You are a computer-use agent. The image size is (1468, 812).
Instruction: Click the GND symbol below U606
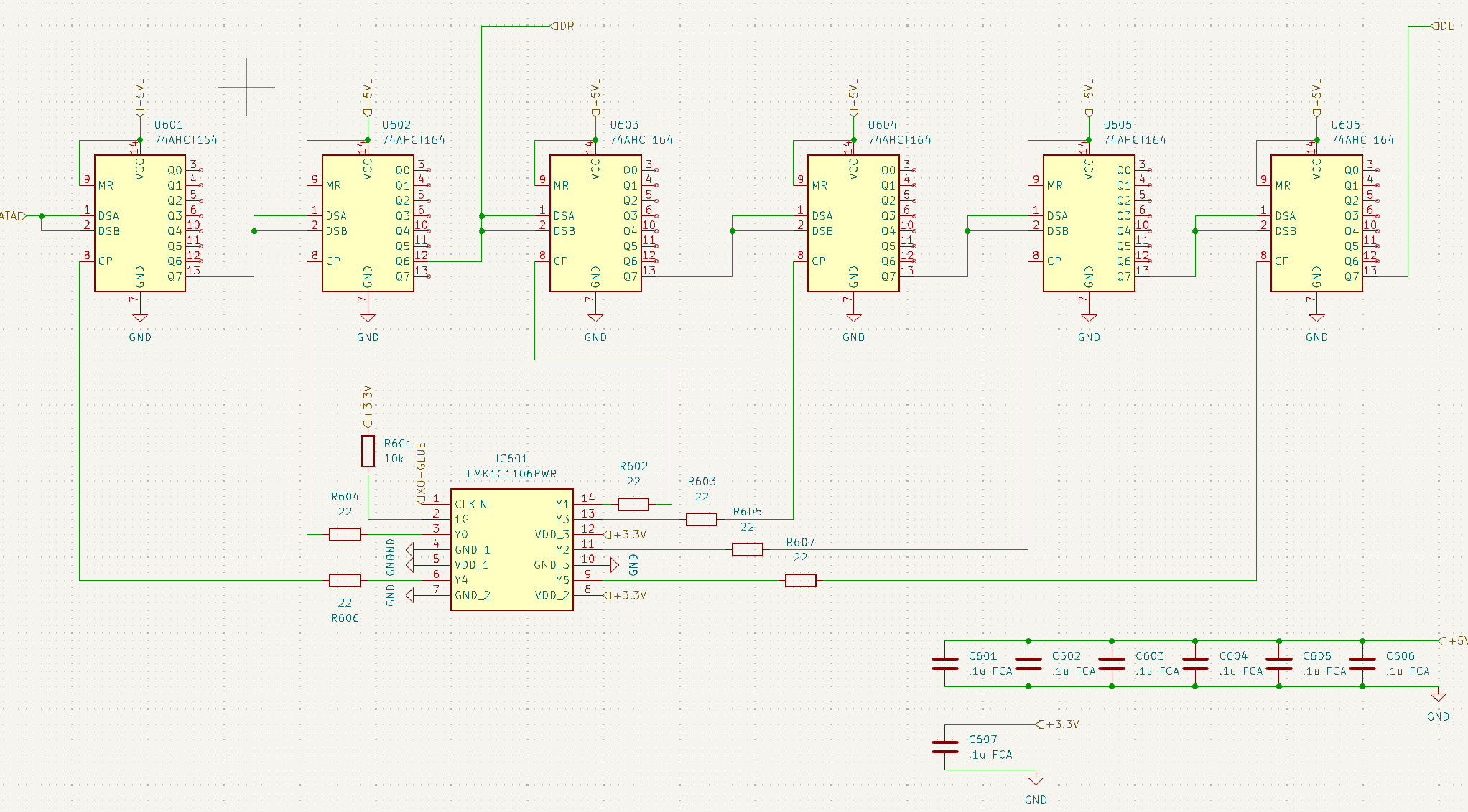pos(1316,318)
